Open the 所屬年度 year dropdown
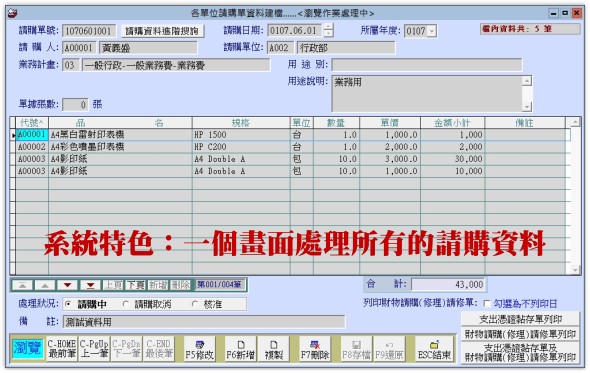This screenshot has height=373, width=590. click(432, 31)
